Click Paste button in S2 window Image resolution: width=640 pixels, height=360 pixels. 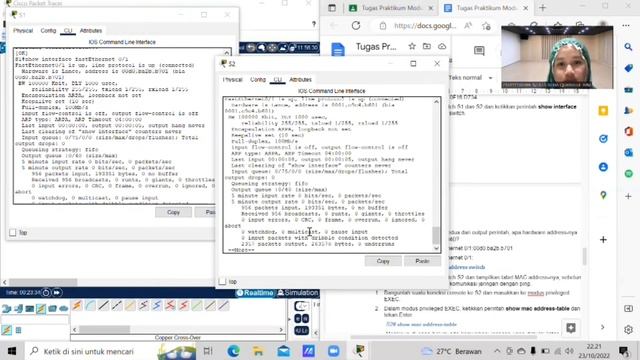(422, 261)
